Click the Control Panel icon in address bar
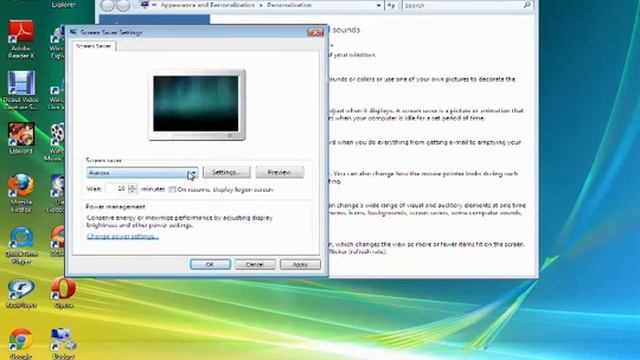This screenshot has height=360, width=640. (145, 5)
